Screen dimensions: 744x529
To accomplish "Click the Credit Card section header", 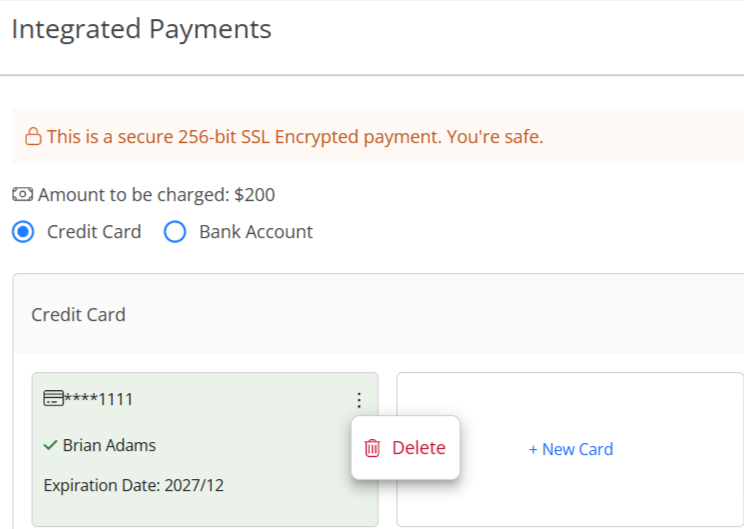I will tap(78, 315).
